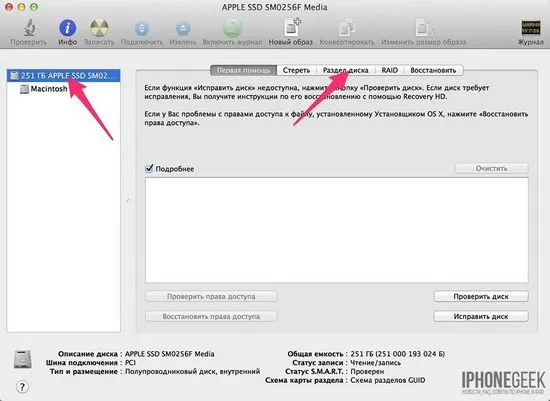
Task: Click the Включить журнал toolbar icon
Action: pyautogui.click(x=232, y=28)
